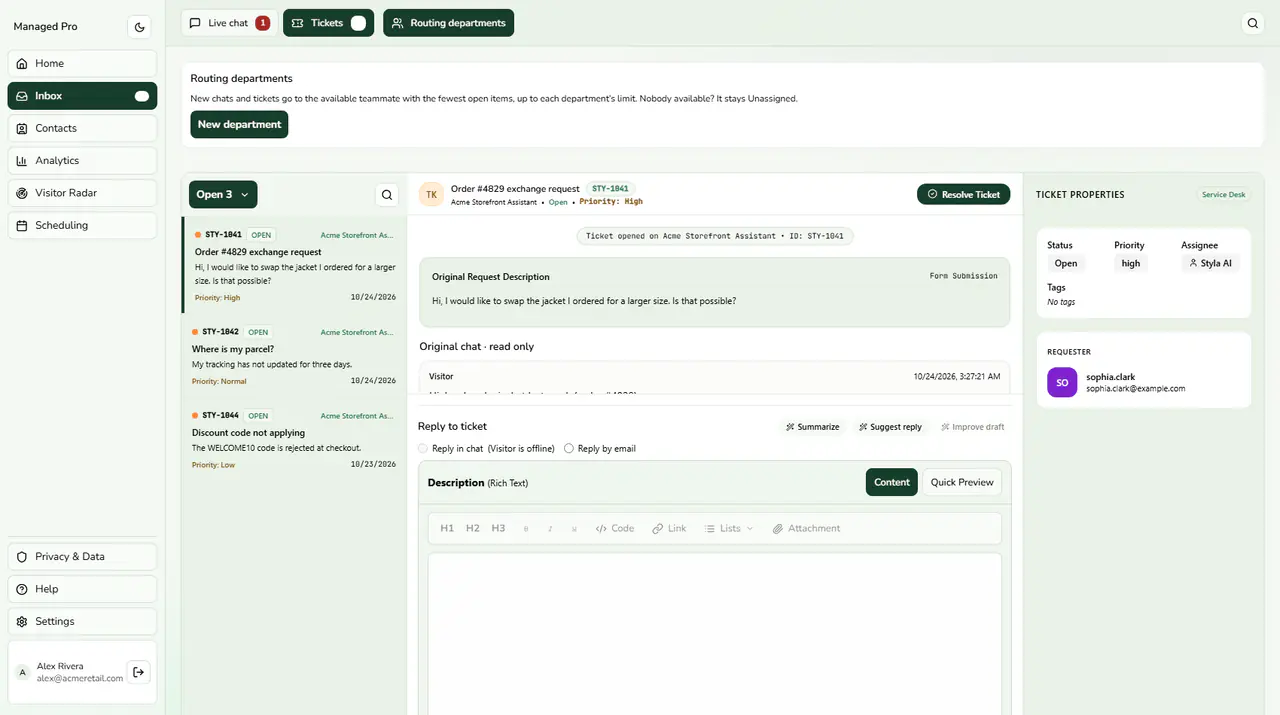Add a file with the Attachment tool
Screen dimensions: 1280x715
806,528
